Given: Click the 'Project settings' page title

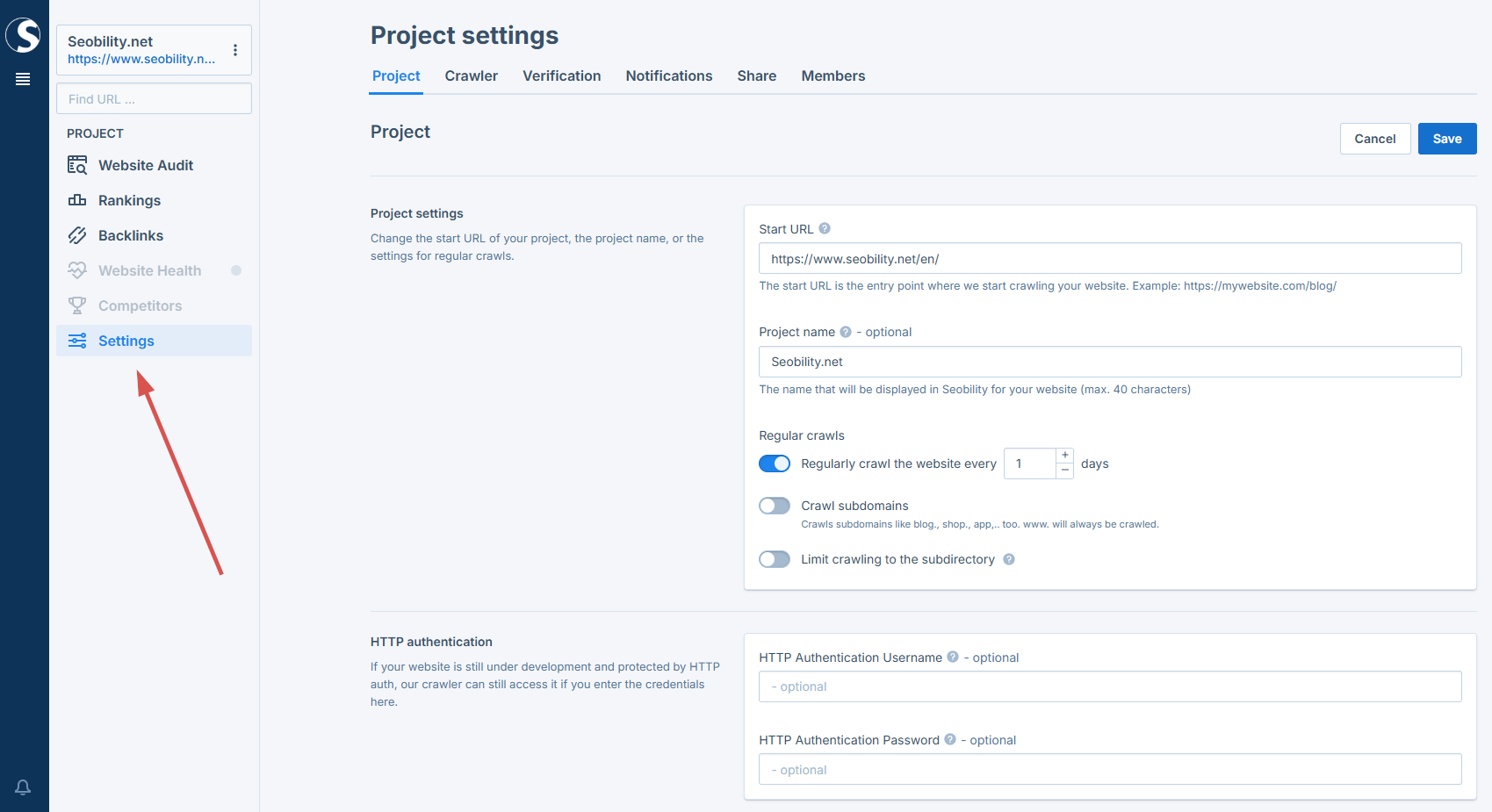Looking at the screenshot, I should tap(465, 35).
